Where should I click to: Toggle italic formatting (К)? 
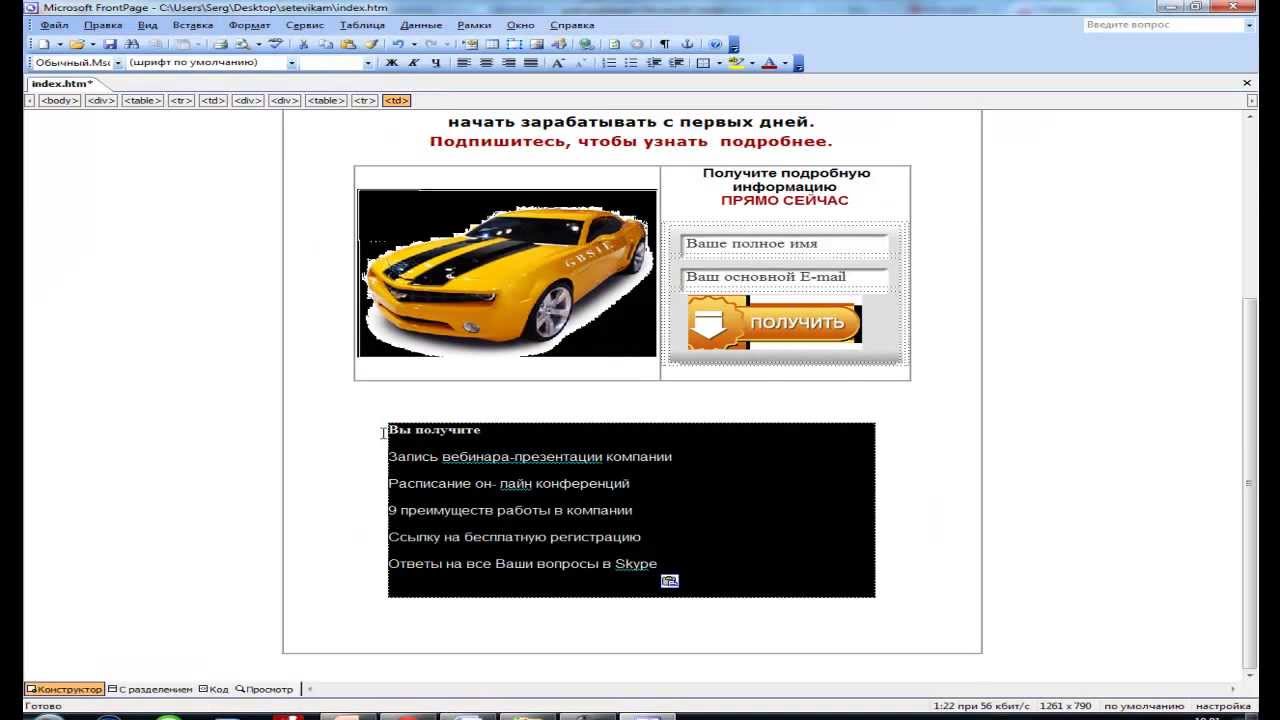[414, 63]
